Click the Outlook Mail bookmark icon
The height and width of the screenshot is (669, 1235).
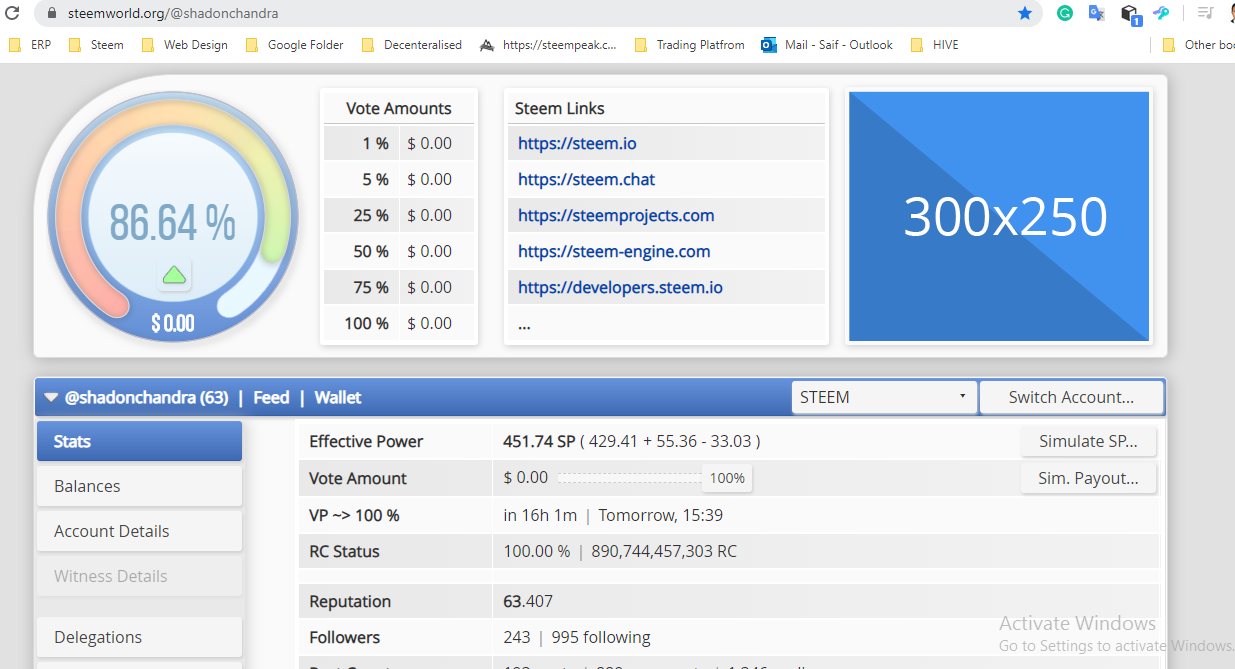(769, 45)
